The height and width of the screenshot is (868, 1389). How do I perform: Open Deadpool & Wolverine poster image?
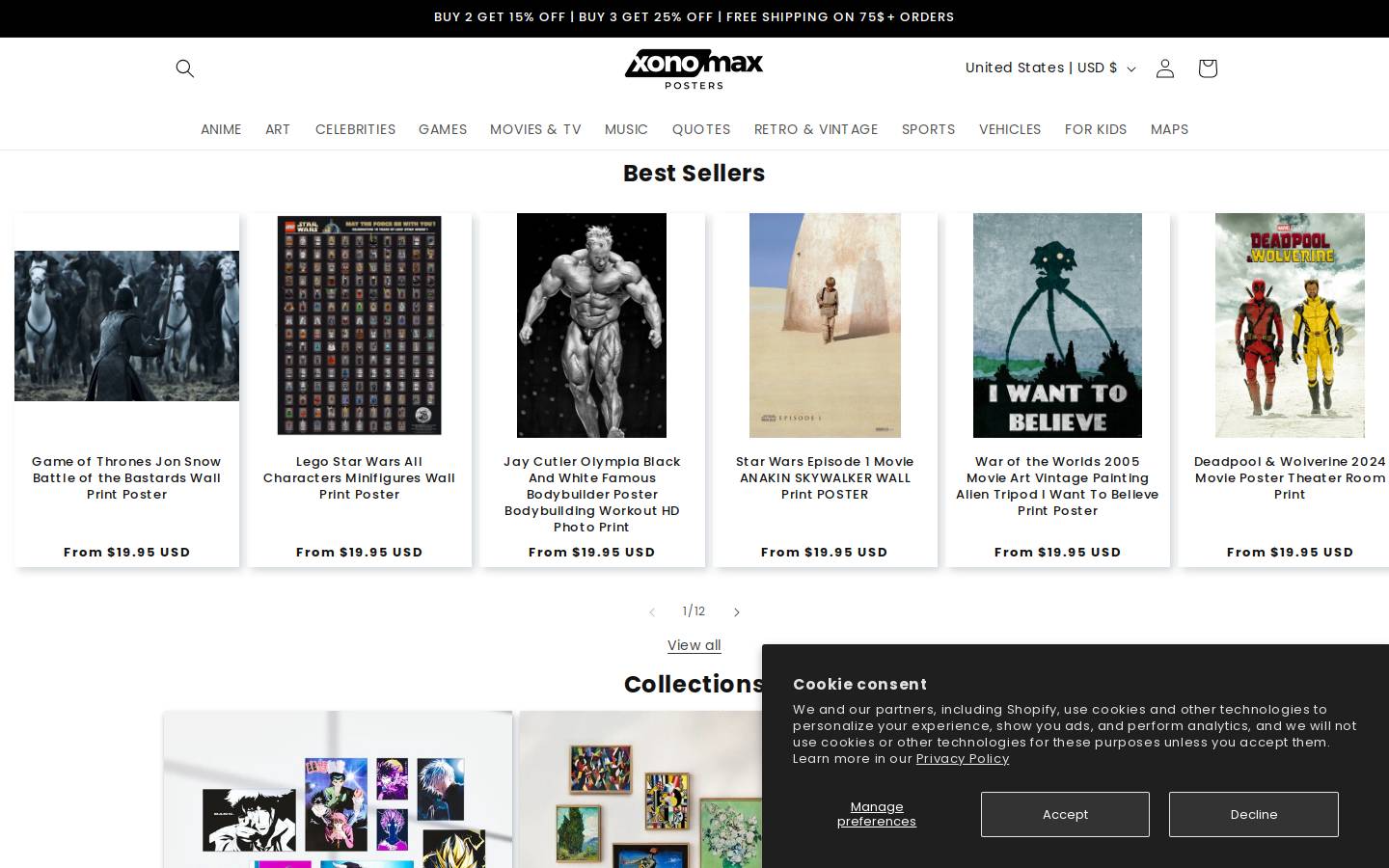[1290, 326]
